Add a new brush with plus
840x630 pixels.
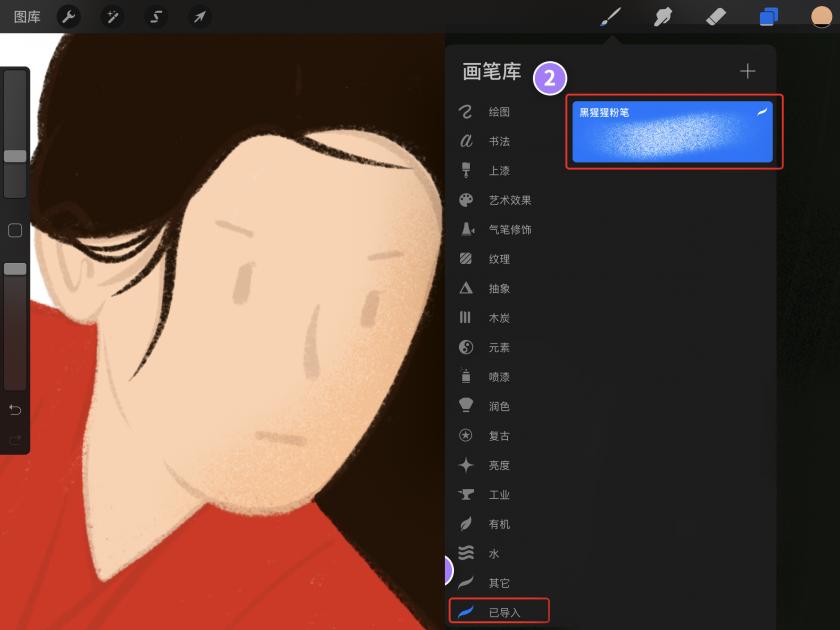(747, 71)
